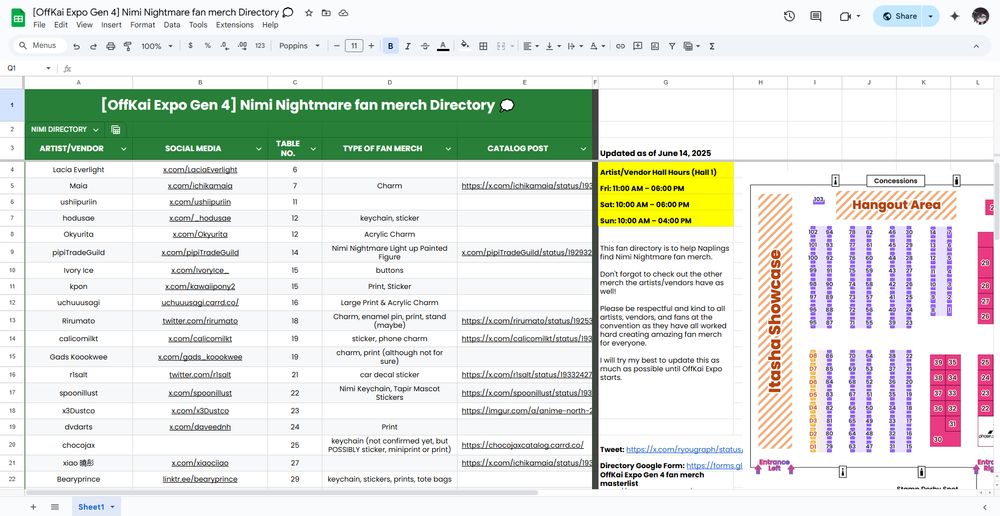This screenshot has width=1000, height=516.
Task: Click the Create a filter icon
Action: click(x=672, y=46)
